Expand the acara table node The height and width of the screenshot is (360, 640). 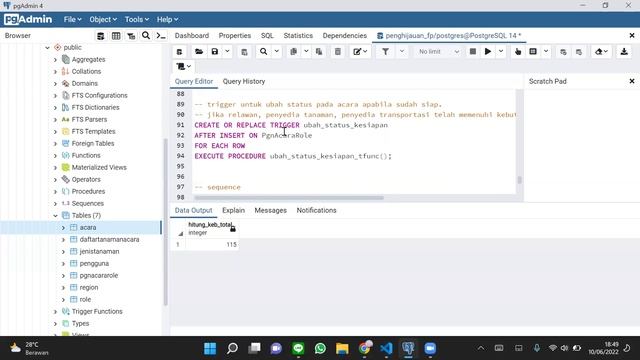[x=63, y=227]
